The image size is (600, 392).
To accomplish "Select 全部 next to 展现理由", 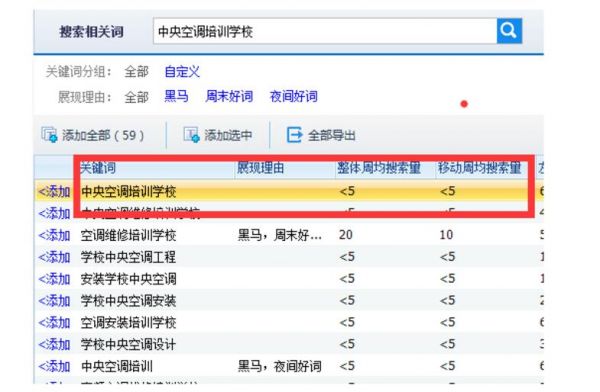I will pos(136,97).
